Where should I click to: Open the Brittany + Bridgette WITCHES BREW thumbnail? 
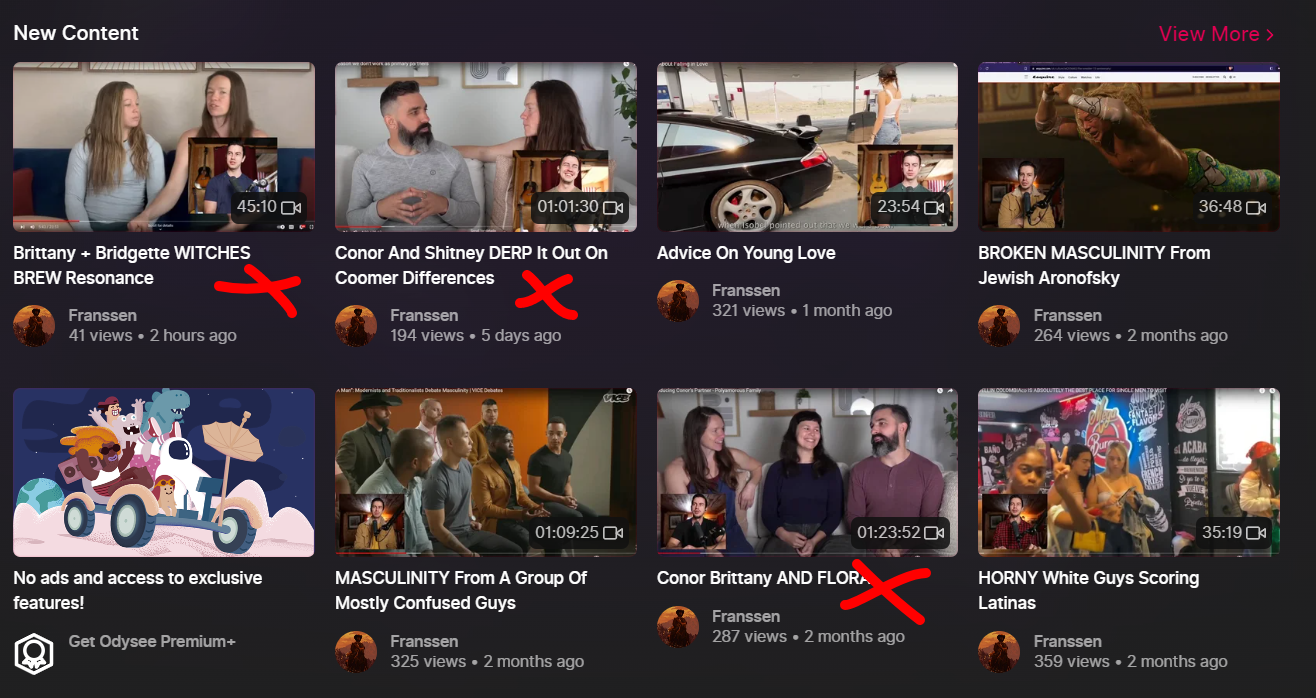pyautogui.click(x=164, y=147)
